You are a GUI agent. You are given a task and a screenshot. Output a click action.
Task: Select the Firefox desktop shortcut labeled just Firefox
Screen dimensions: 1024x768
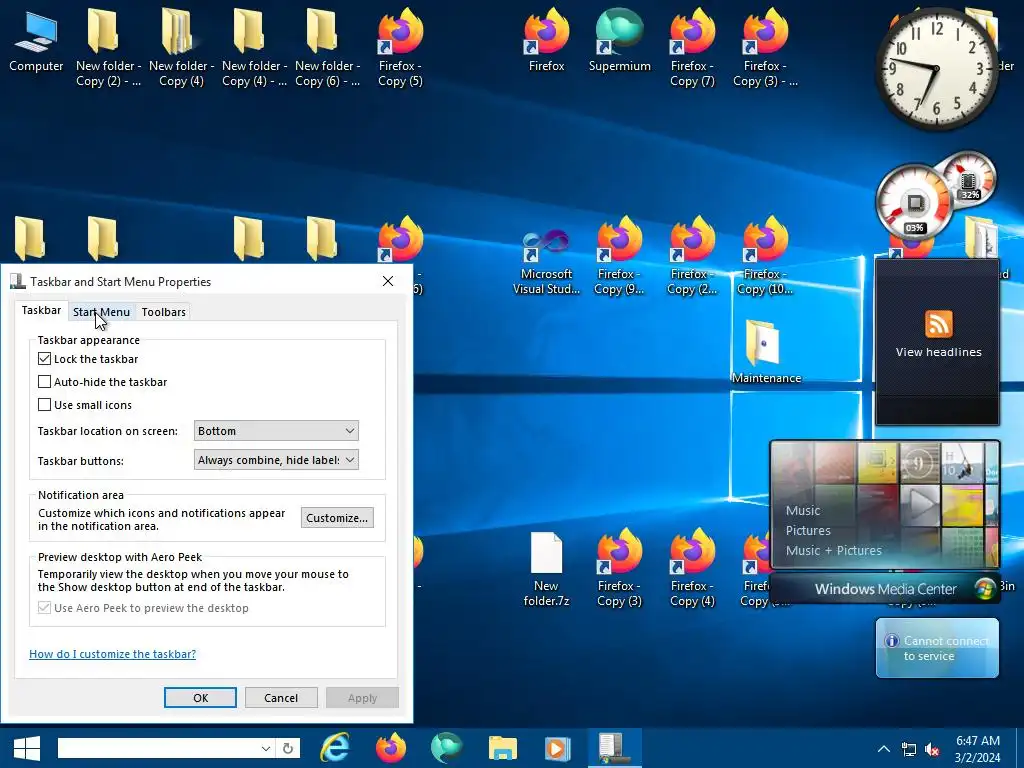pyautogui.click(x=547, y=42)
